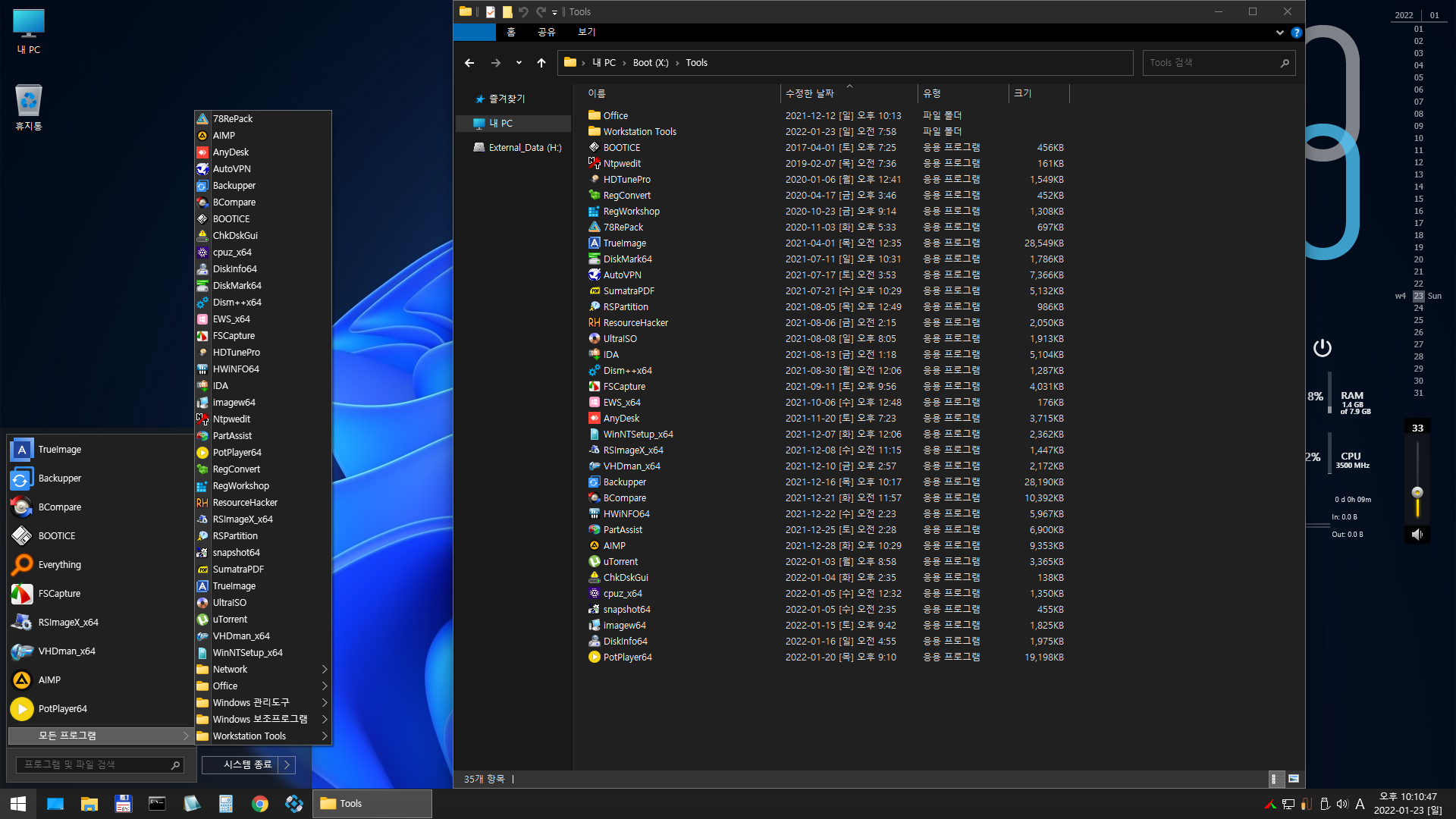Open the quick access toolbar customize dropdown
Screen dimensions: 1456x819
554,12
